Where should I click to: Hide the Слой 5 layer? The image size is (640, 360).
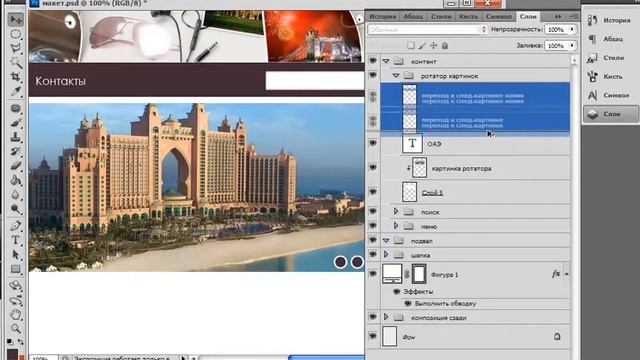pyautogui.click(x=373, y=191)
